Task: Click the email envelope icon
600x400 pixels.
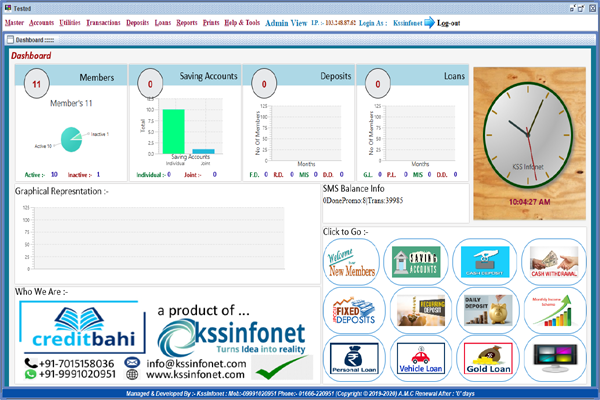Action: (x=132, y=362)
